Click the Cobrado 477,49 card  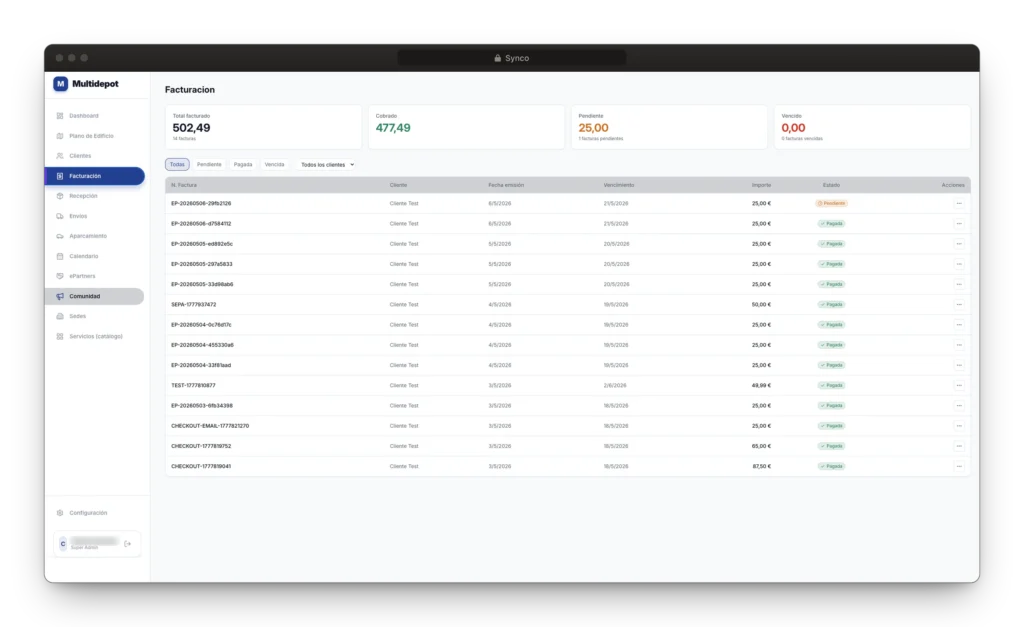(x=466, y=127)
